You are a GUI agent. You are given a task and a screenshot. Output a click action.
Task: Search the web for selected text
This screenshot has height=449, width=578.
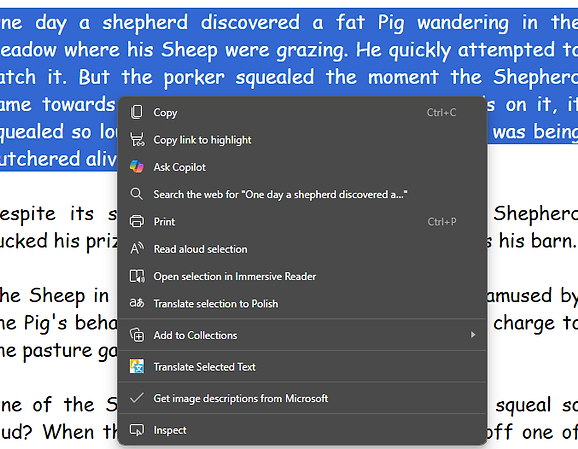click(x=302, y=194)
